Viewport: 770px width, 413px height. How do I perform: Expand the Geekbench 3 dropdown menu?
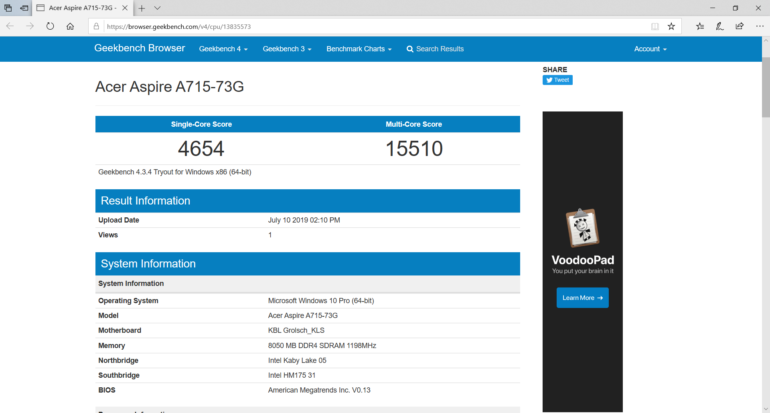pos(287,49)
